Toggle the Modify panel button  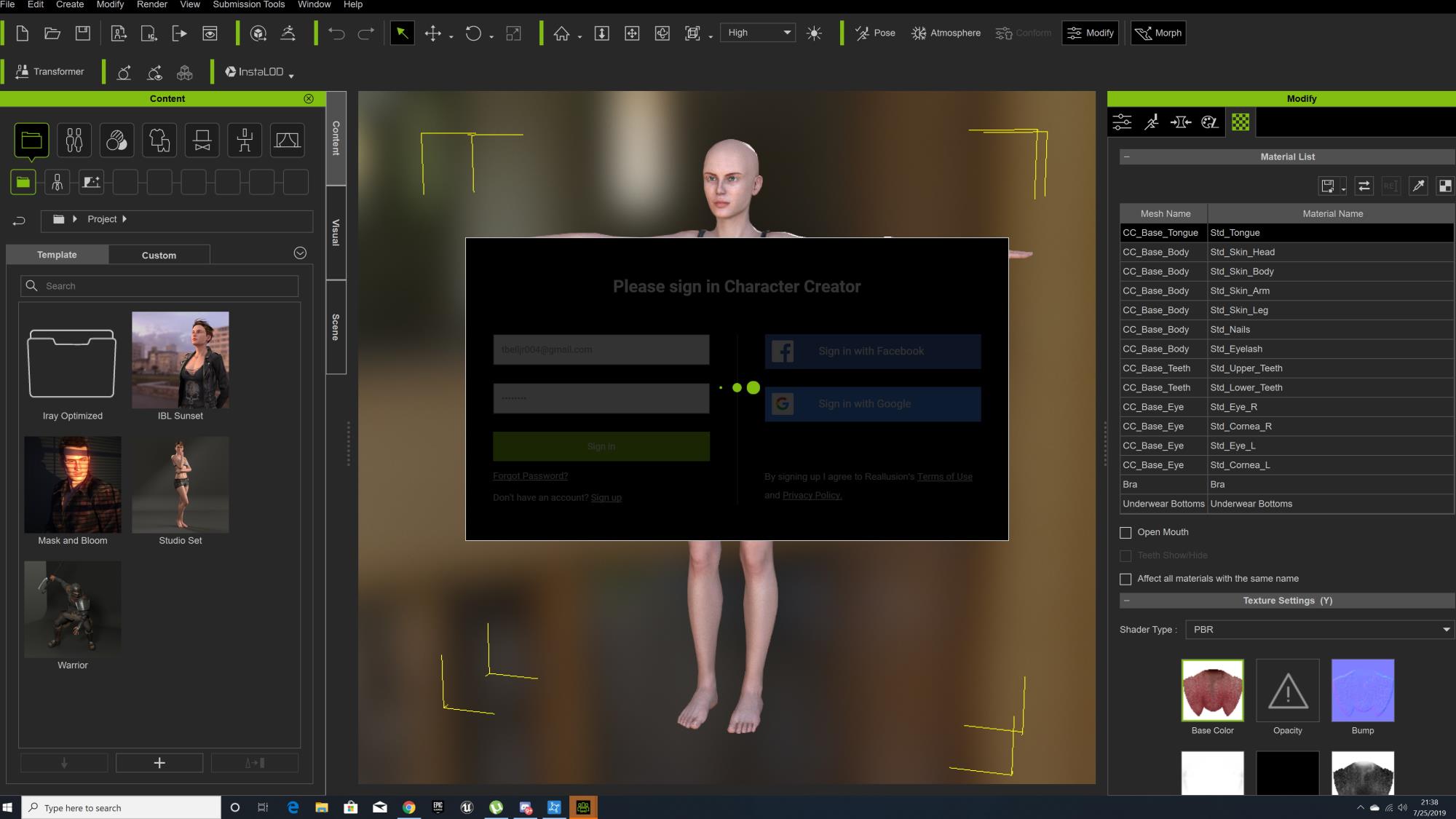1091,33
